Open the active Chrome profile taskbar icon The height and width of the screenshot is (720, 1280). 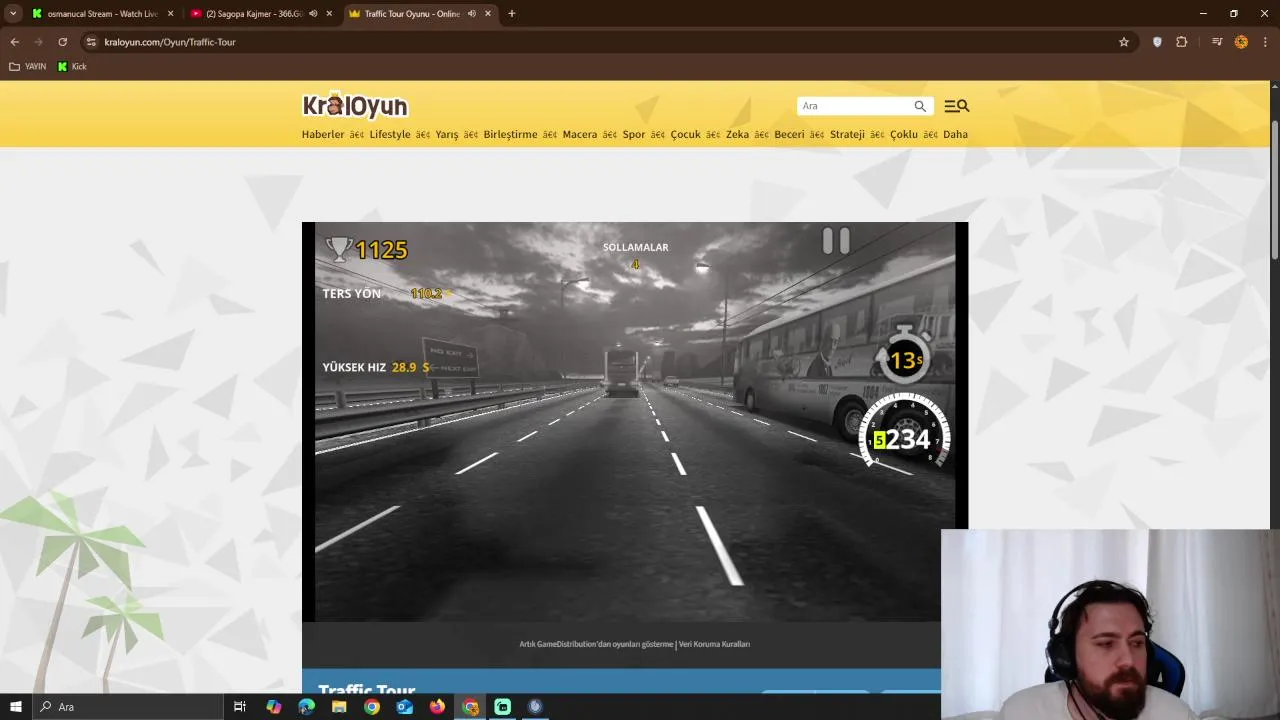[x=470, y=707]
